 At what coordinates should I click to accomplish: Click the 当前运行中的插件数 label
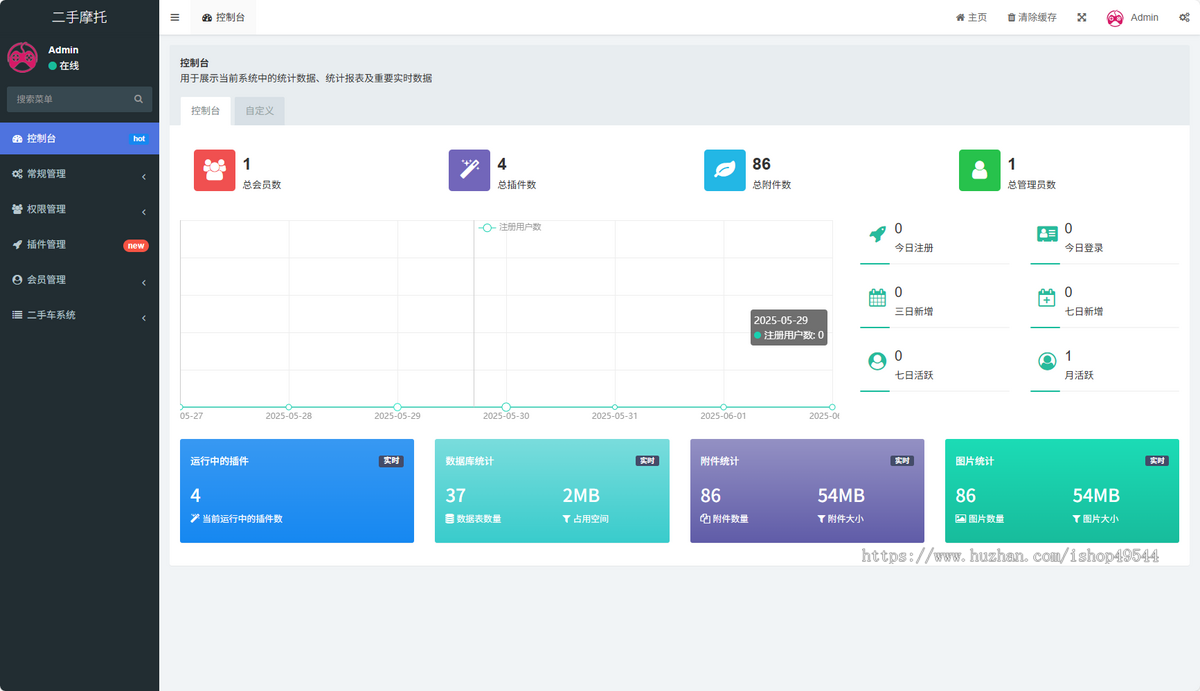click(242, 519)
